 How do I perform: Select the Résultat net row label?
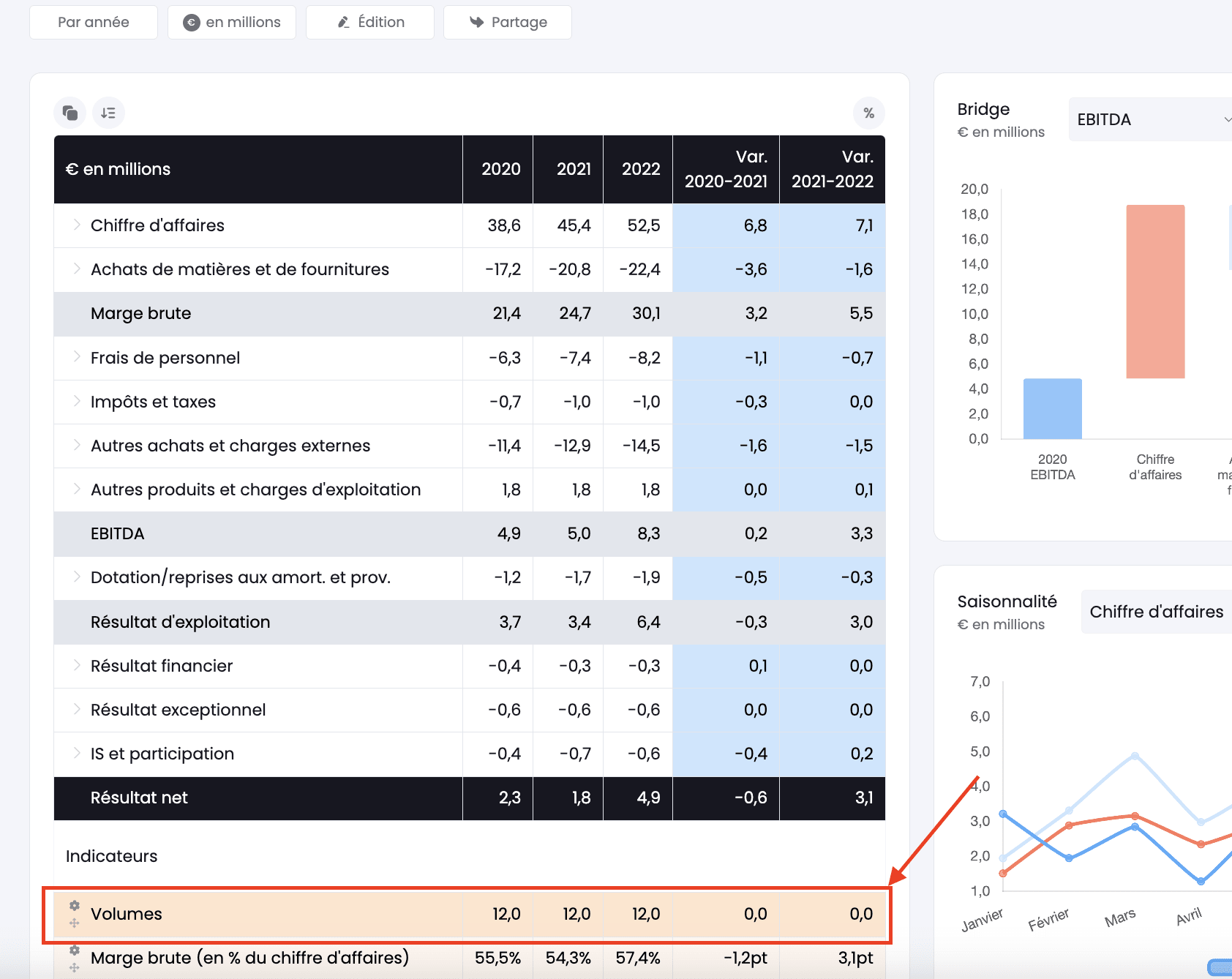tap(139, 798)
